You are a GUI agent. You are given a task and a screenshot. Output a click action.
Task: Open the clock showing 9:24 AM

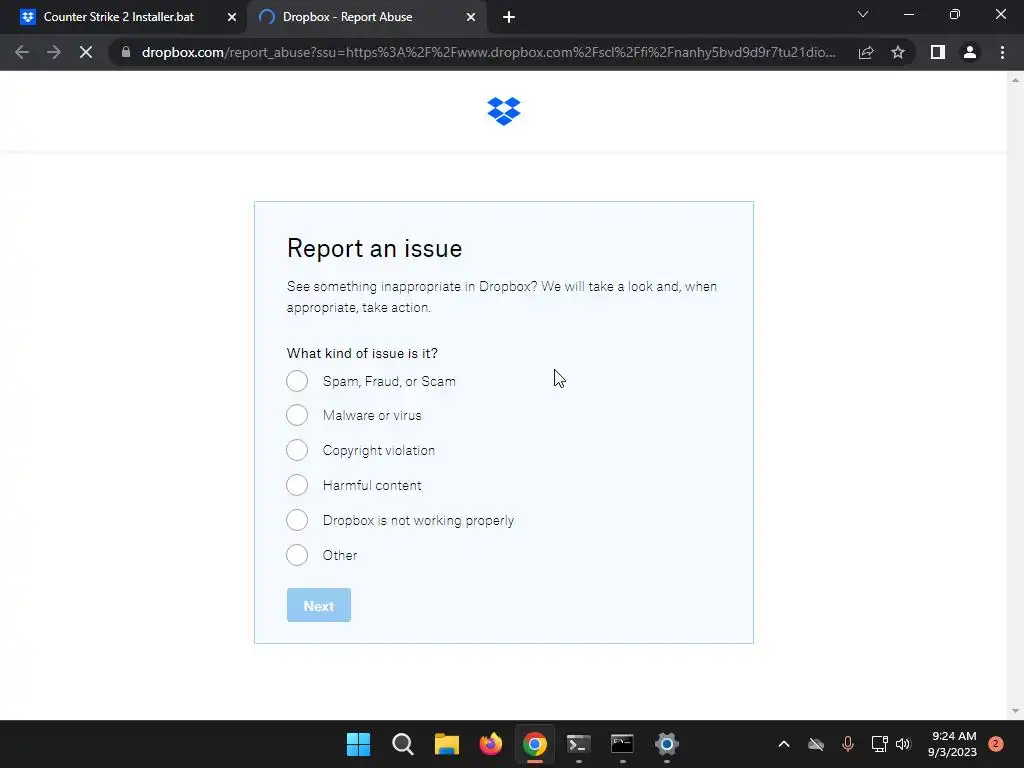[x=952, y=744]
